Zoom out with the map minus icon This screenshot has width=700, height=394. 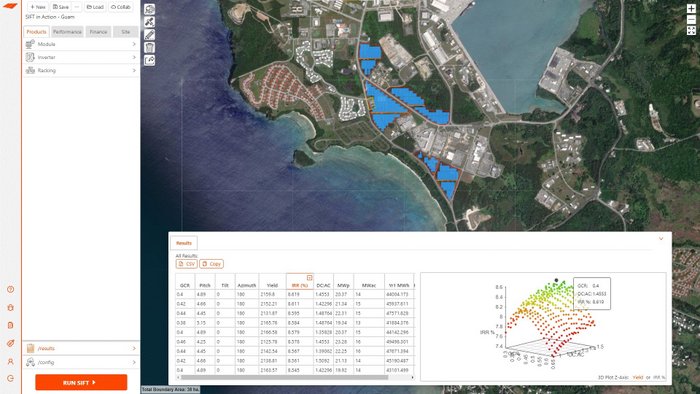[x=691, y=20]
